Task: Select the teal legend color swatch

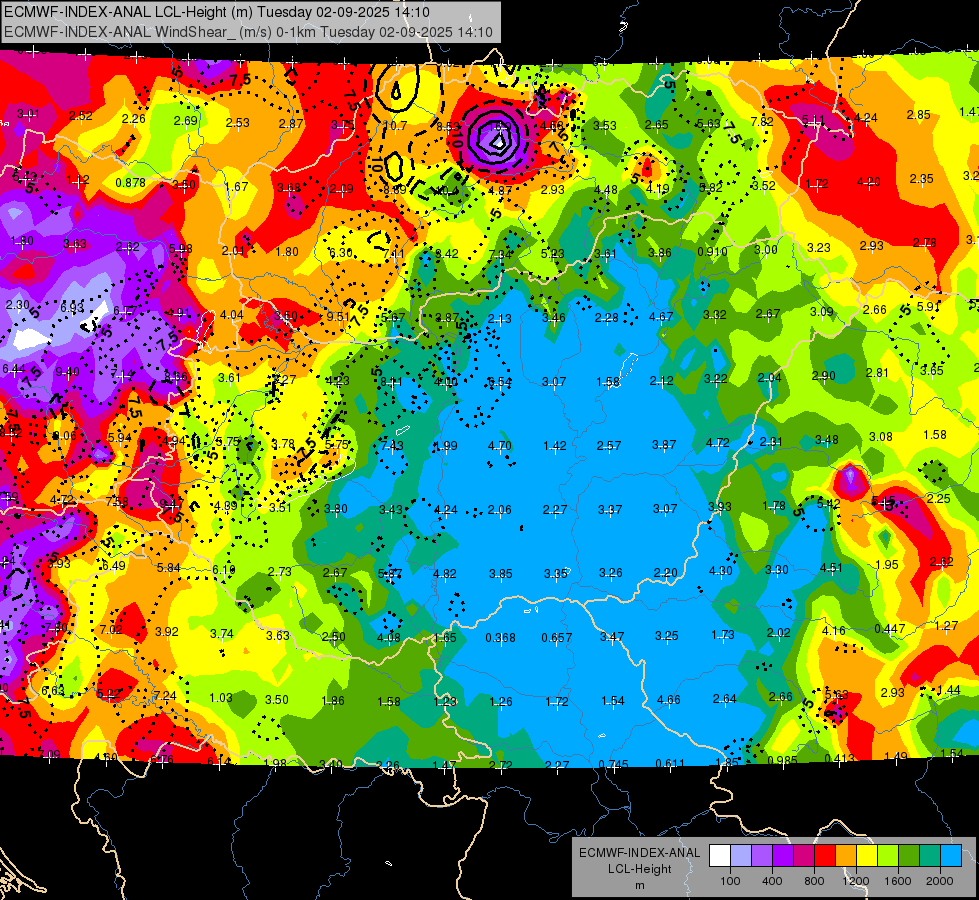Action: [930, 856]
